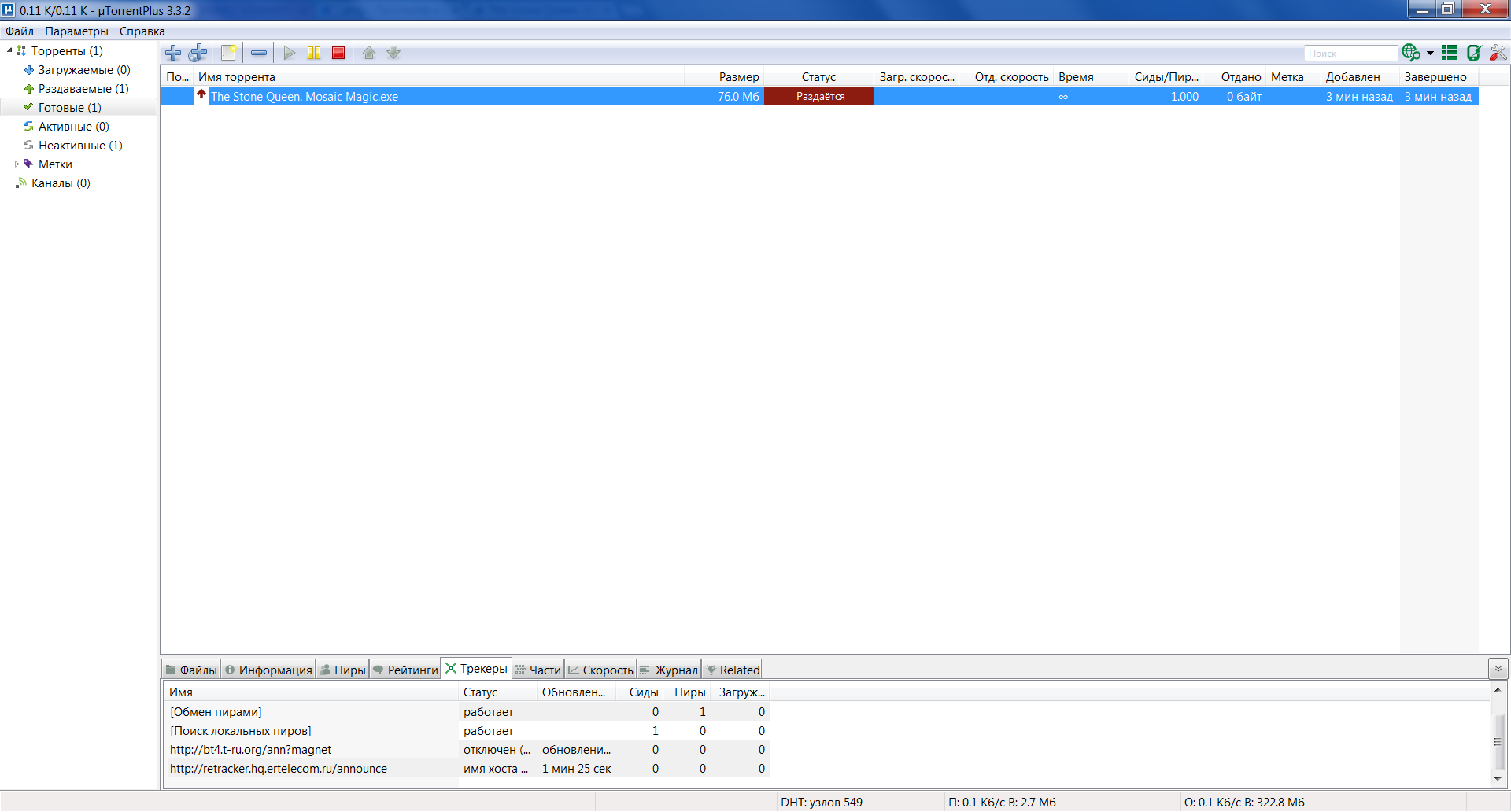
Task: Select Неактивные (1) category
Action: (x=80, y=146)
